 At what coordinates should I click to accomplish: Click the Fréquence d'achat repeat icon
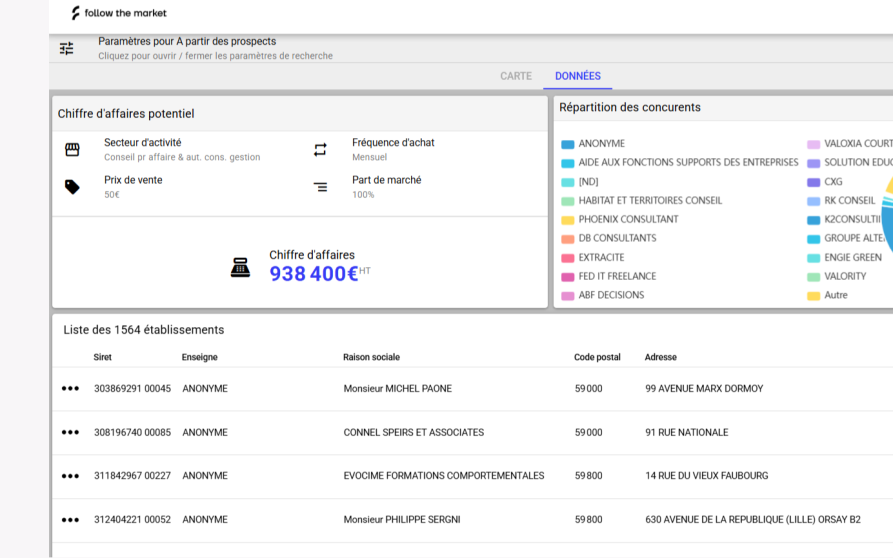[x=320, y=150]
